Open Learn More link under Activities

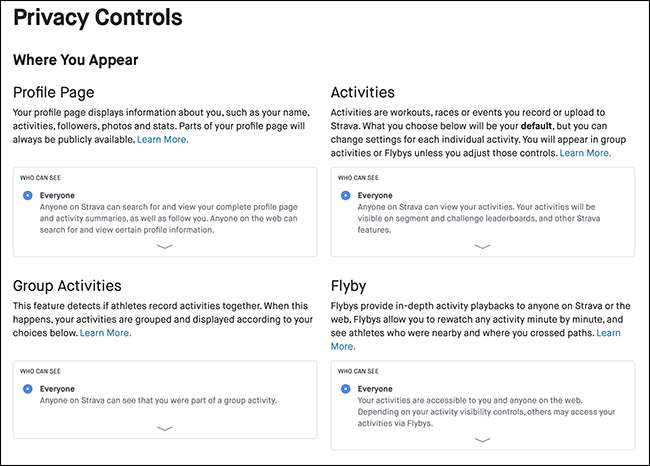585,153
